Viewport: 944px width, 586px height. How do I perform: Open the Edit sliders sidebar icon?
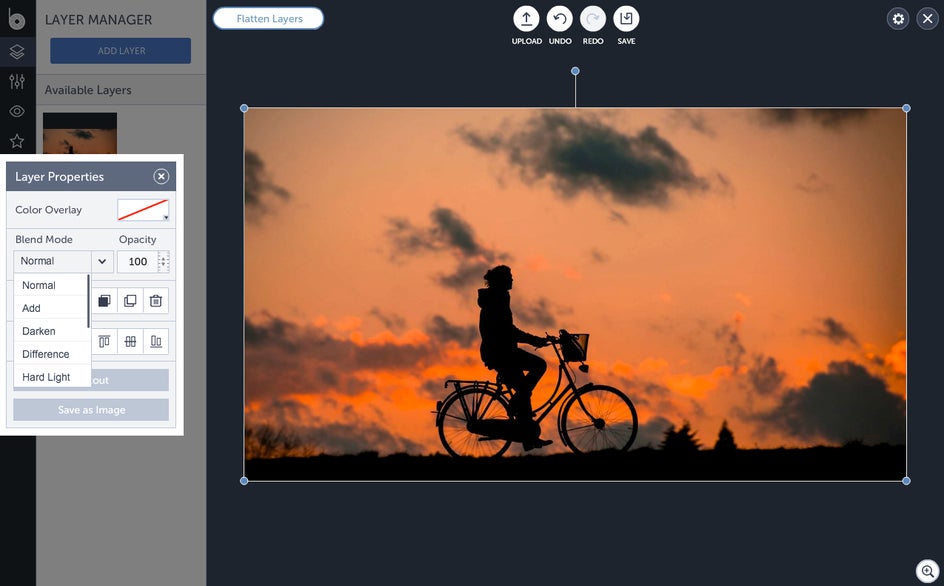click(x=17, y=81)
